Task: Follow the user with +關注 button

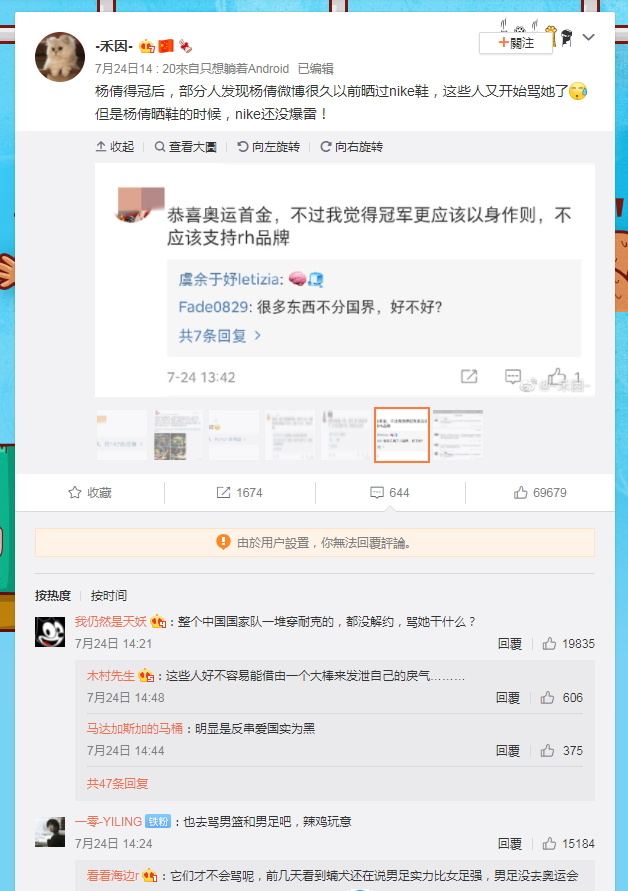Action: pyautogui.click(x=515, y=43)
